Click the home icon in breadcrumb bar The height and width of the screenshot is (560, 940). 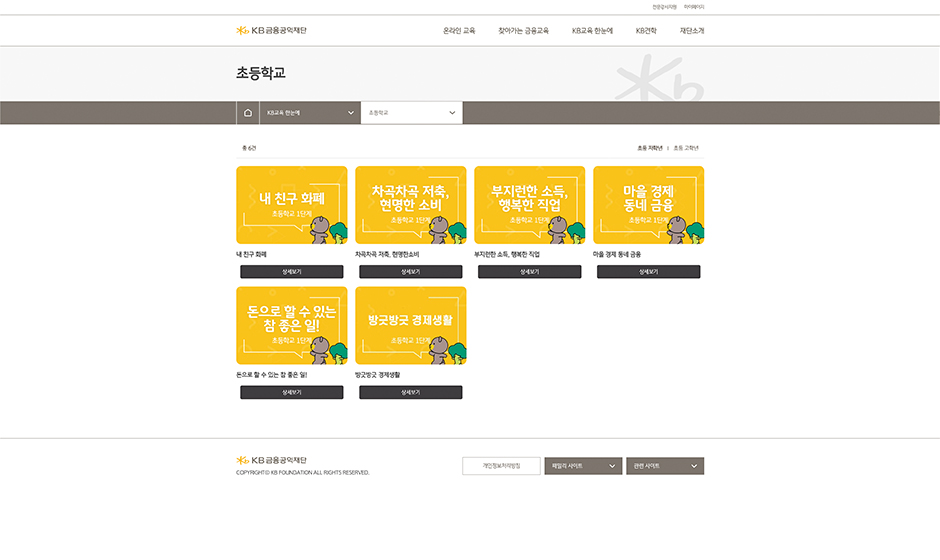coord(248,113)
